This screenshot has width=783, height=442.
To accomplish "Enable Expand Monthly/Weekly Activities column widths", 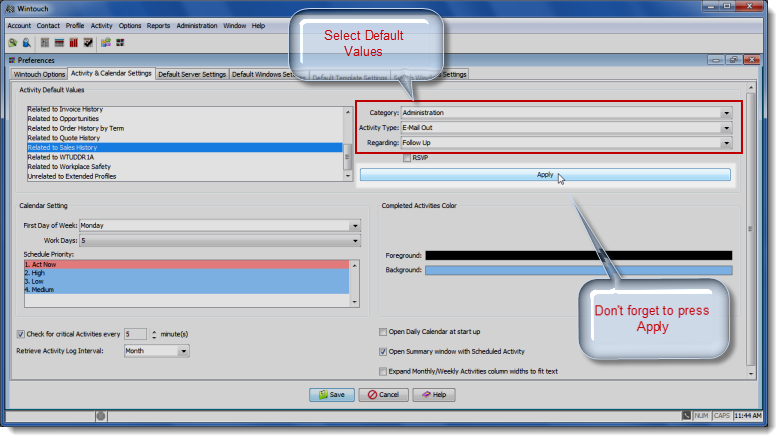I will point(383,372).
